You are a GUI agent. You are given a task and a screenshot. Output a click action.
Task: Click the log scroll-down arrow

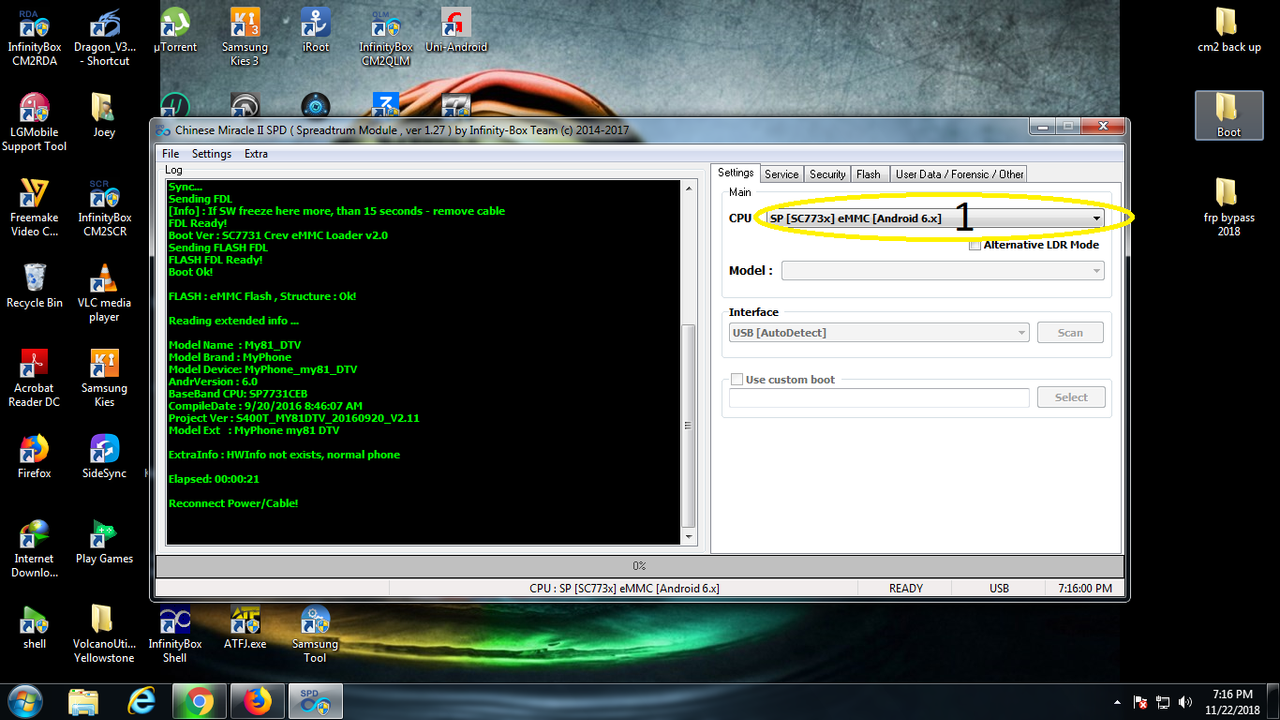tap(687, 537)
